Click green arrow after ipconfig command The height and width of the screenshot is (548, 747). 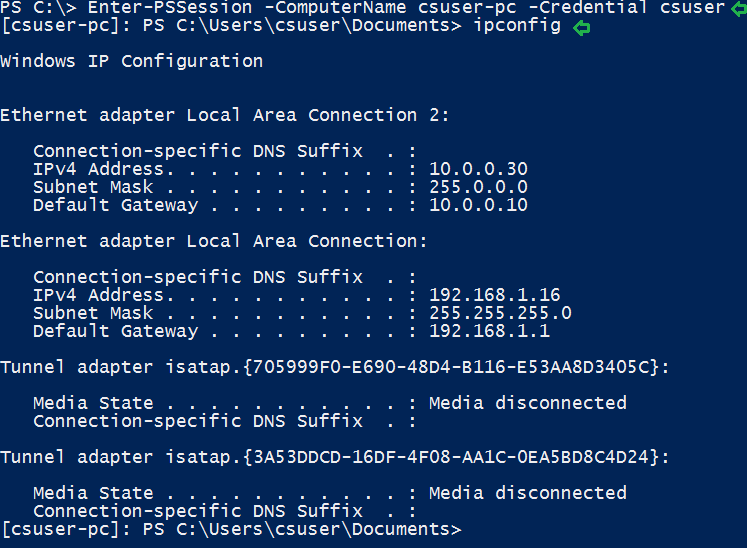pyautogui.click(x=580, y=27)
